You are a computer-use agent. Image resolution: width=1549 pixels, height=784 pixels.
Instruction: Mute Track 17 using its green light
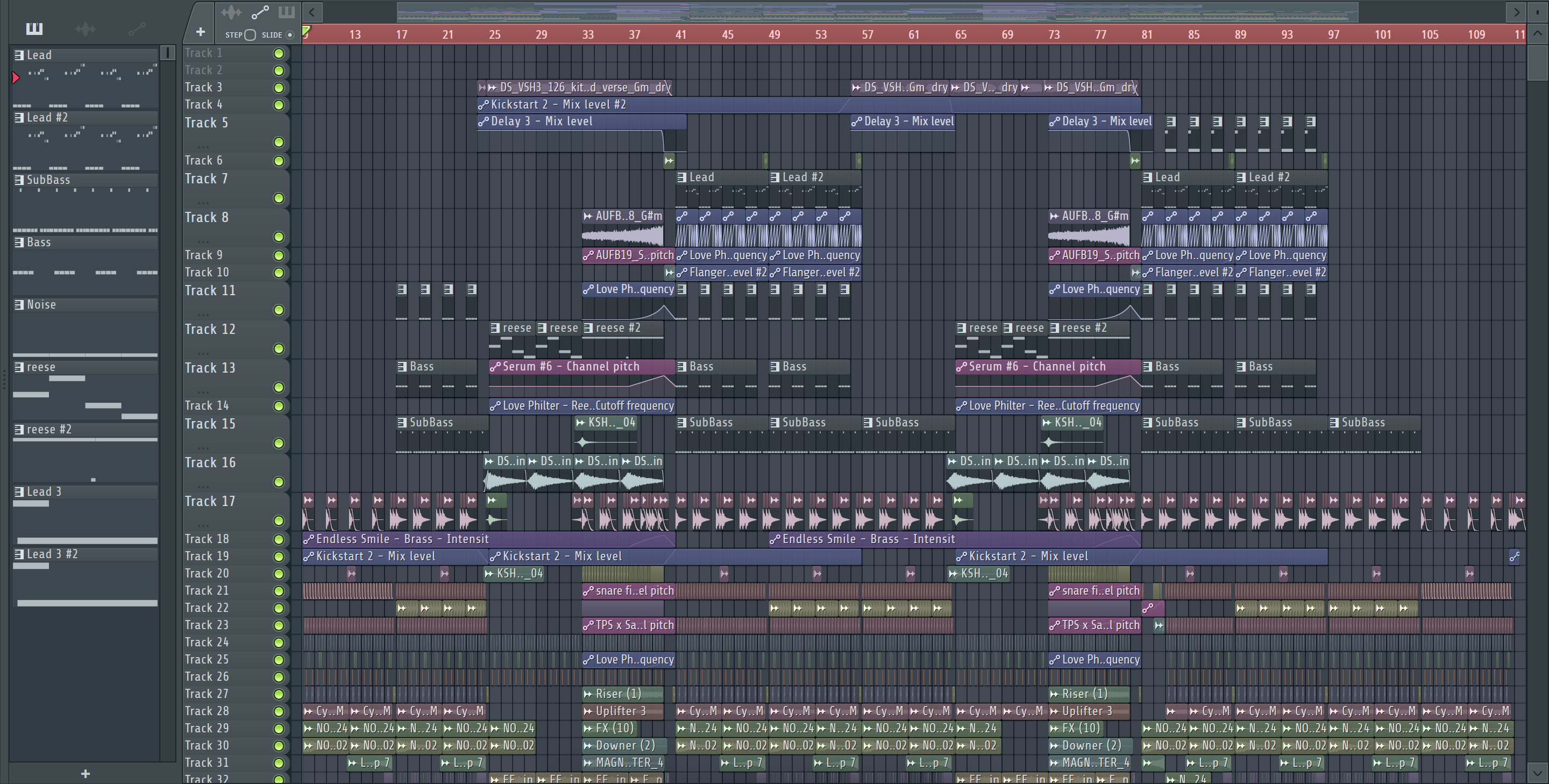click(x=279, y=521)
